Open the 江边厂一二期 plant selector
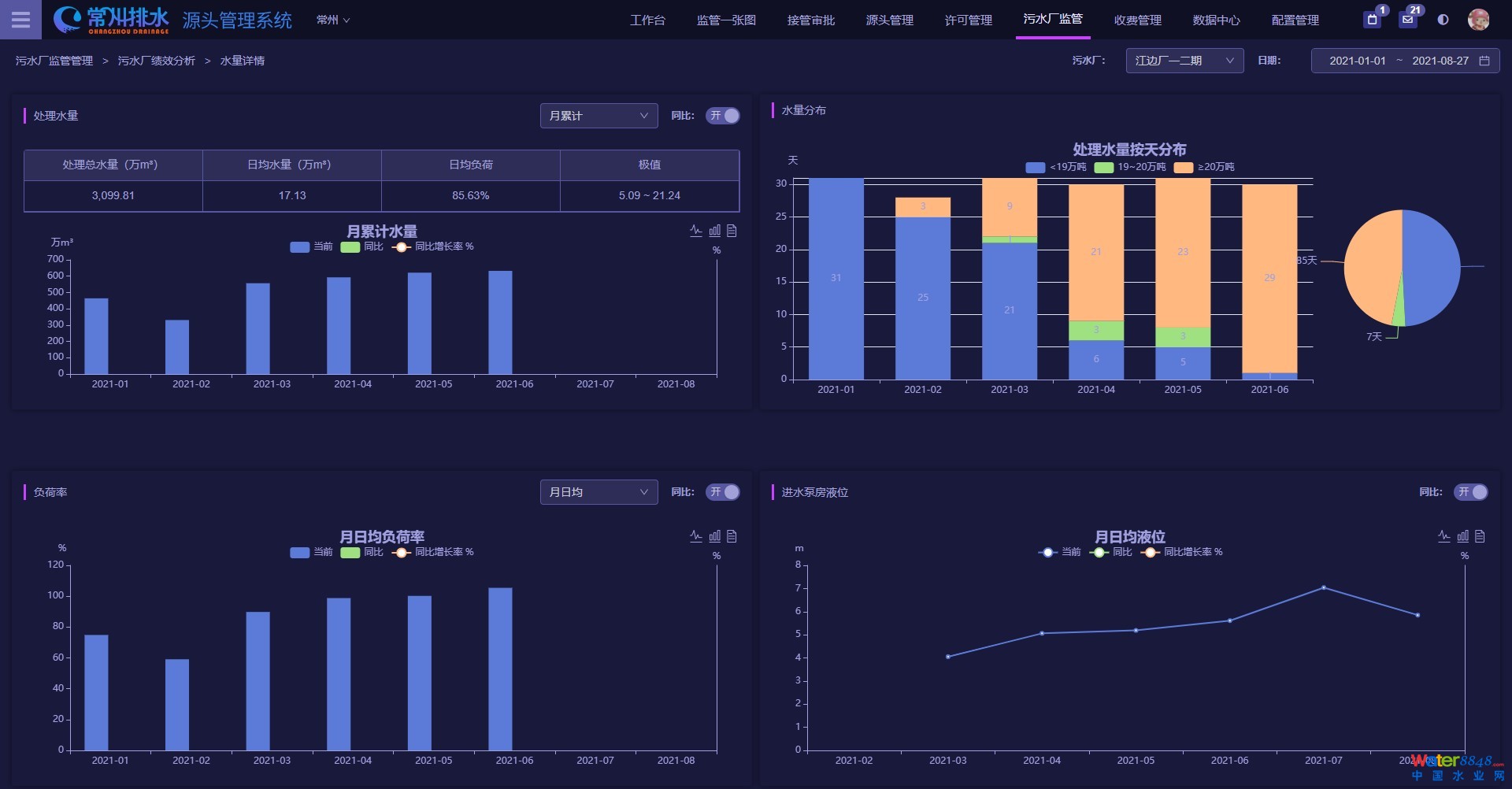Image resolution: width=1512 pixels, height=789 pixels. (x=1184, y=61)
